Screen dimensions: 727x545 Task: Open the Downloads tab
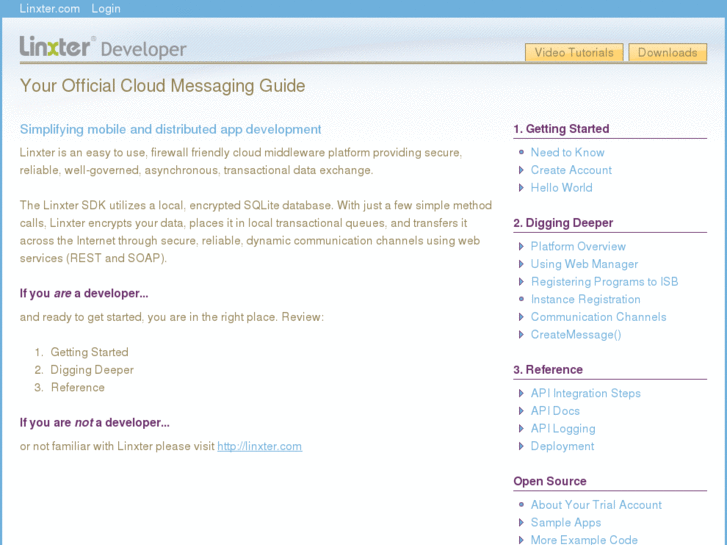668,52
